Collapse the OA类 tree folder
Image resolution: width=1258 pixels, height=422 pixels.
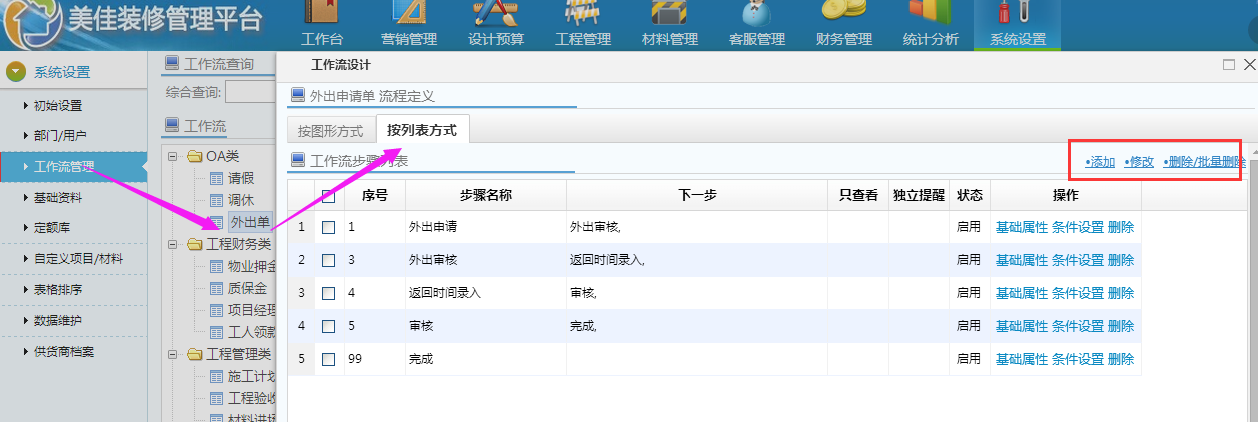coord(172,156)
